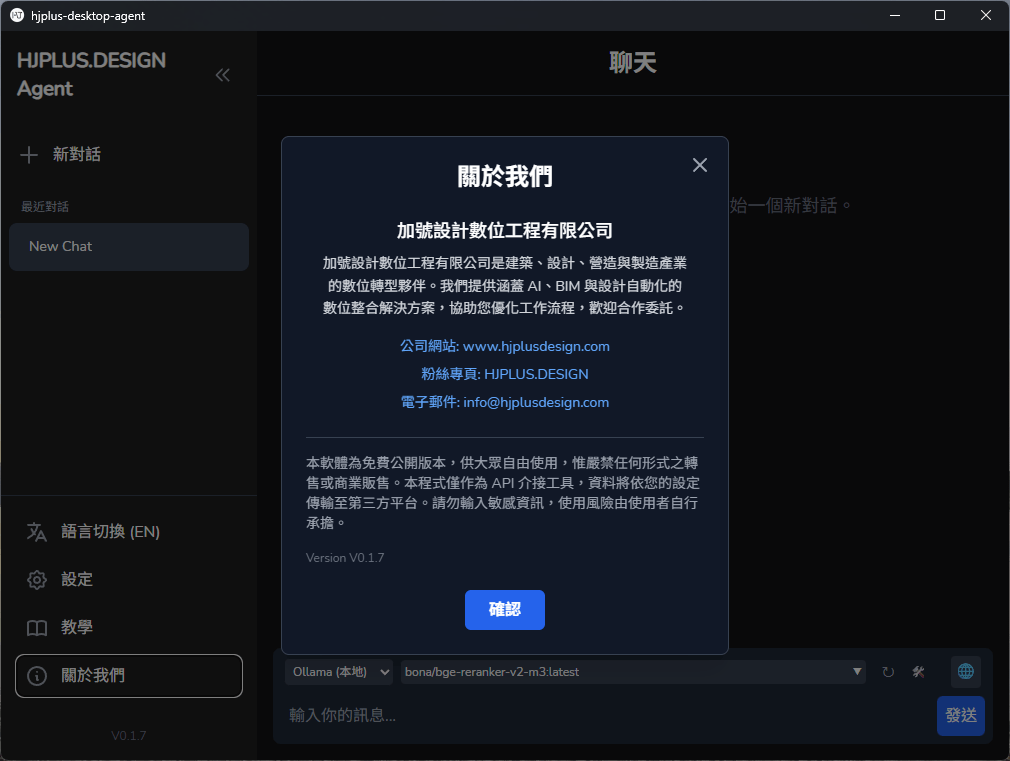The width and height of the screenshot is (1010, 761).
Task: Click the about info circle icon
Action: tap(37, 676)
